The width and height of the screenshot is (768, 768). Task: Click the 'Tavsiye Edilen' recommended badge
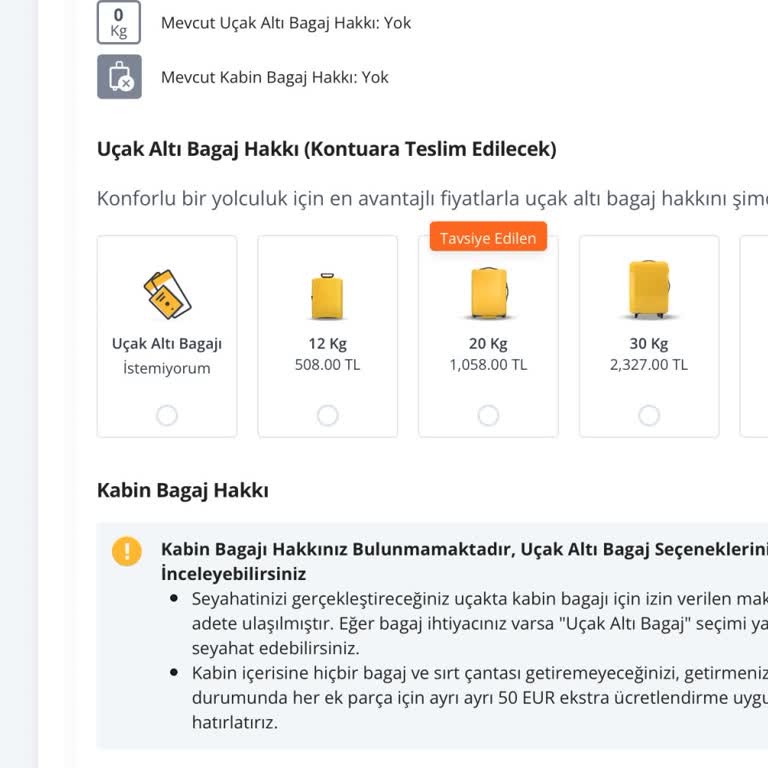(x=488, y=237)
